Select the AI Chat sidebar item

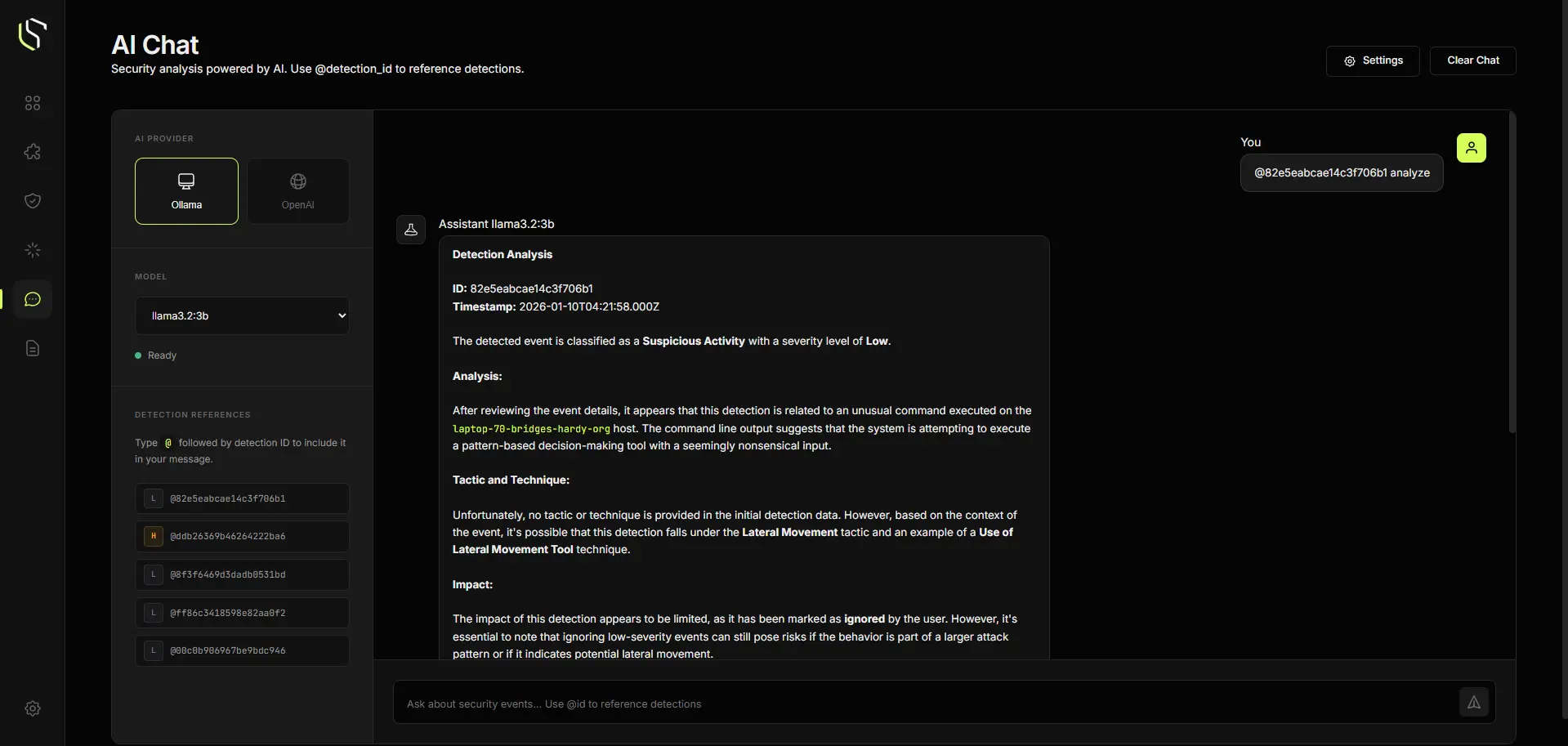pyautogui.click(x=33, y=299)
